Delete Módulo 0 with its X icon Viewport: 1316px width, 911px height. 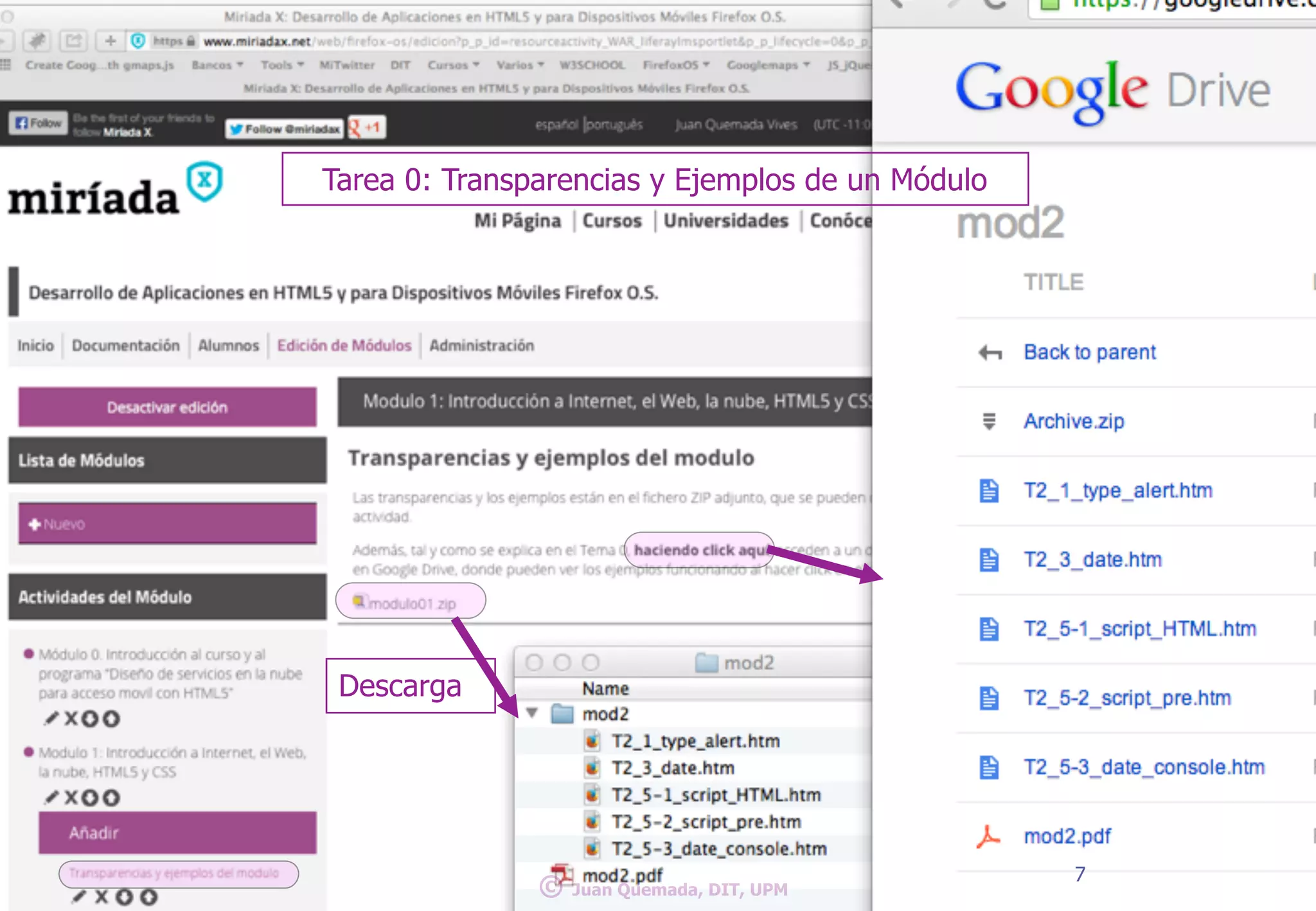tap(71, 718)
